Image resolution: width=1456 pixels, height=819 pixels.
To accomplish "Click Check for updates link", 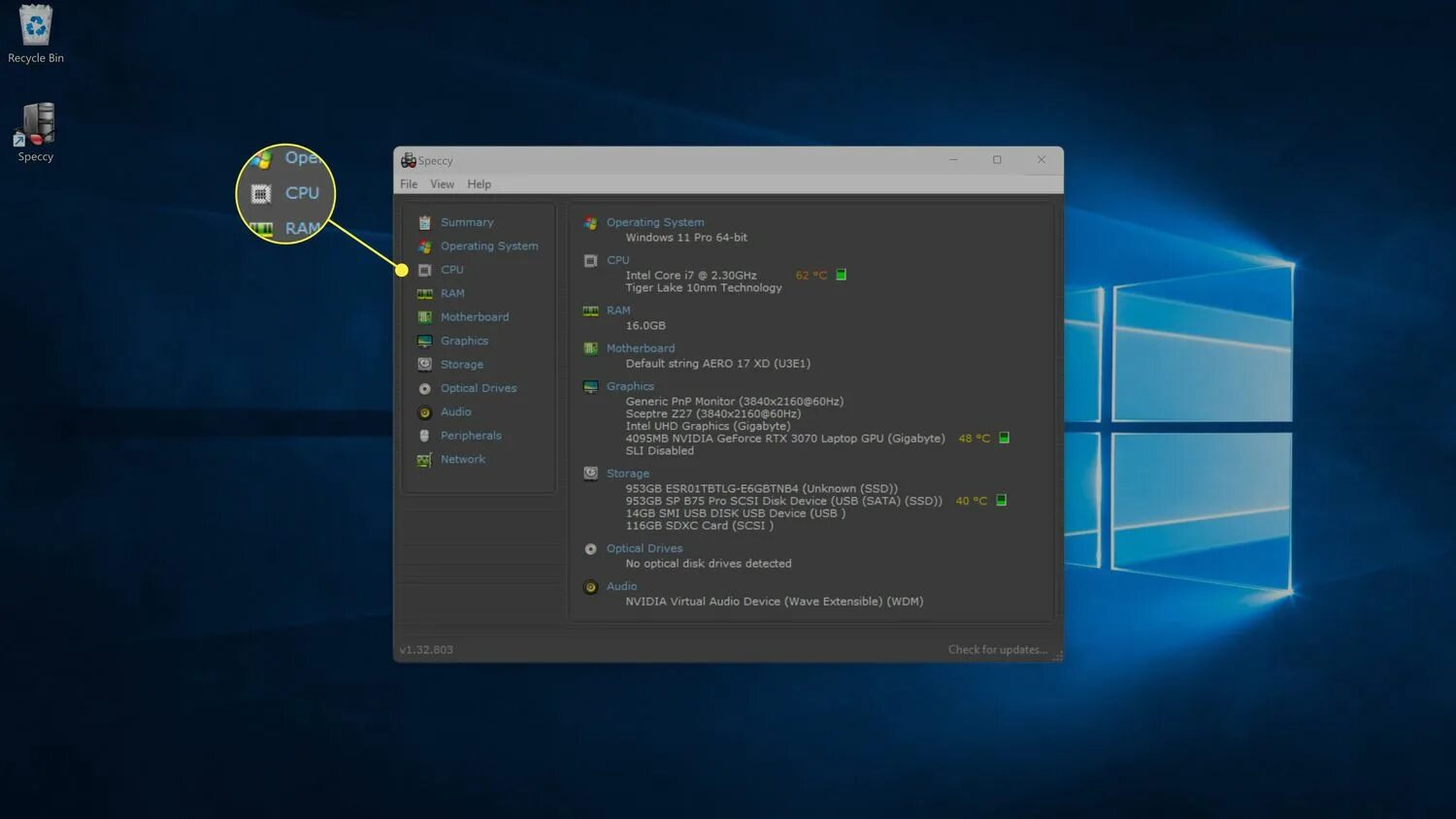I will [x=998, y=650].
